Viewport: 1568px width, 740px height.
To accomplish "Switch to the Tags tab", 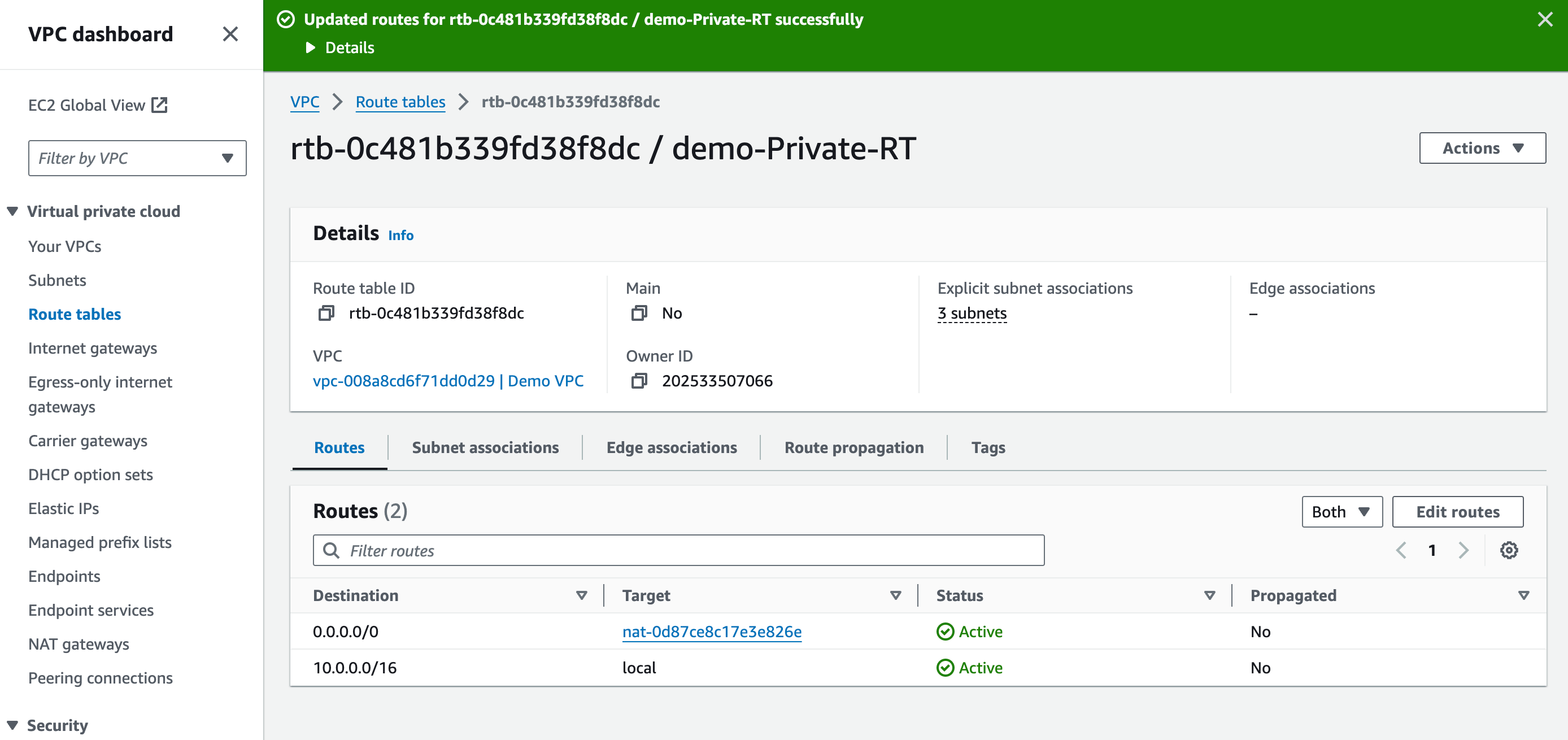I will click(988, 448).
